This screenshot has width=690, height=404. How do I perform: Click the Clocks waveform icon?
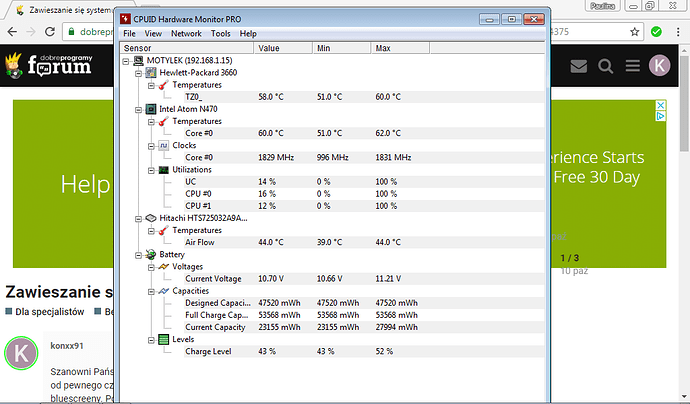click(163, 145)
